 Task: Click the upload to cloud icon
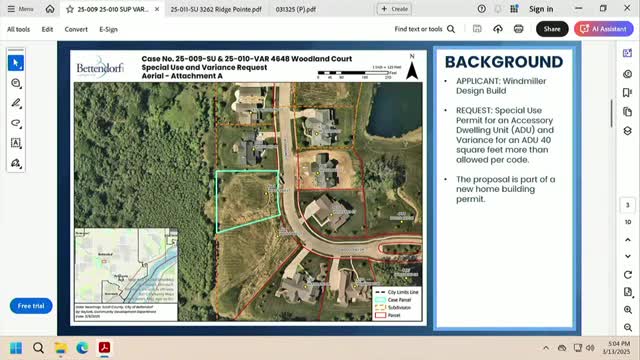498,29
